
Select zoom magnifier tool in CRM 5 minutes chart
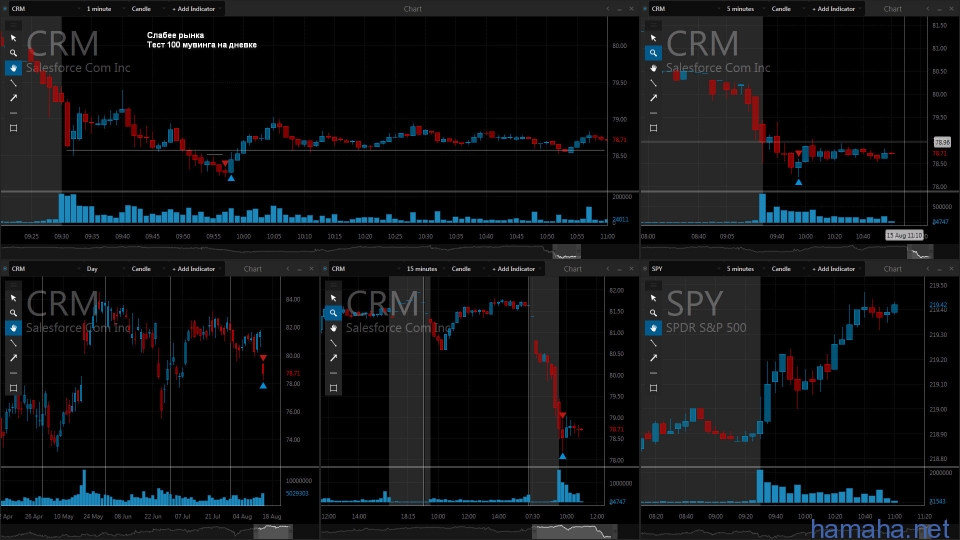click(x=653, y=53)
